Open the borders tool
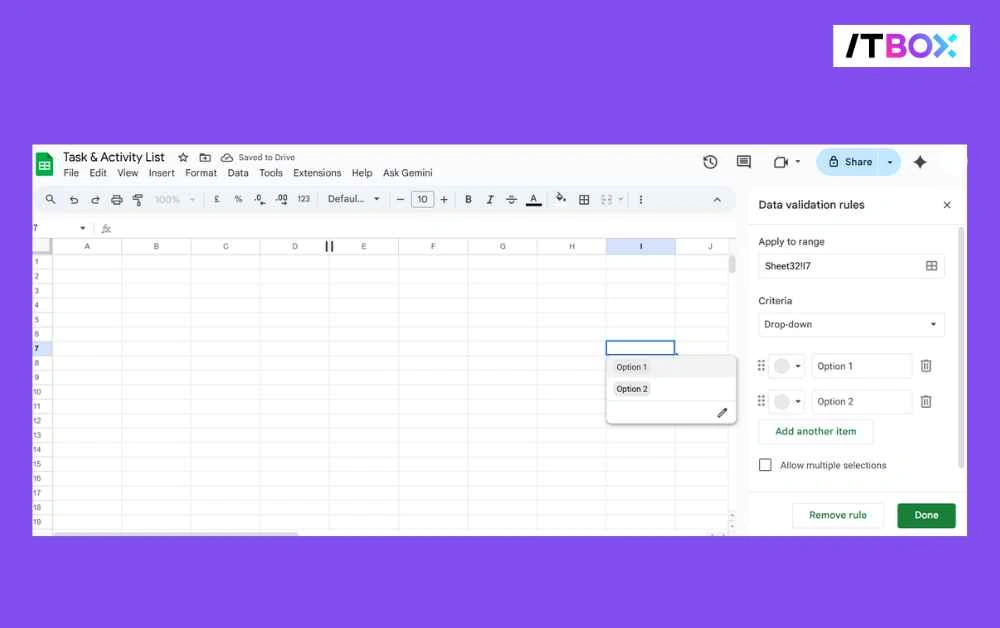The height and width of the screenshot is (628, 1000). pos(584,199)
